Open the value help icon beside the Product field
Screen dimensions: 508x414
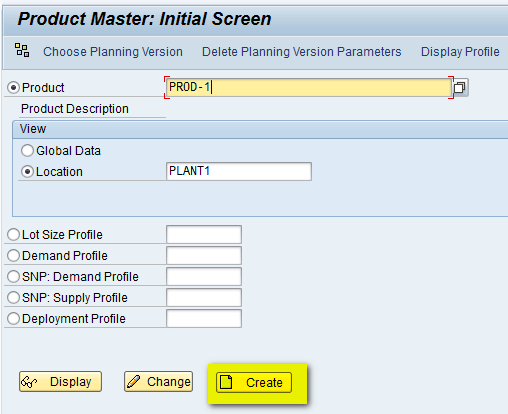[x=460, y=88]
